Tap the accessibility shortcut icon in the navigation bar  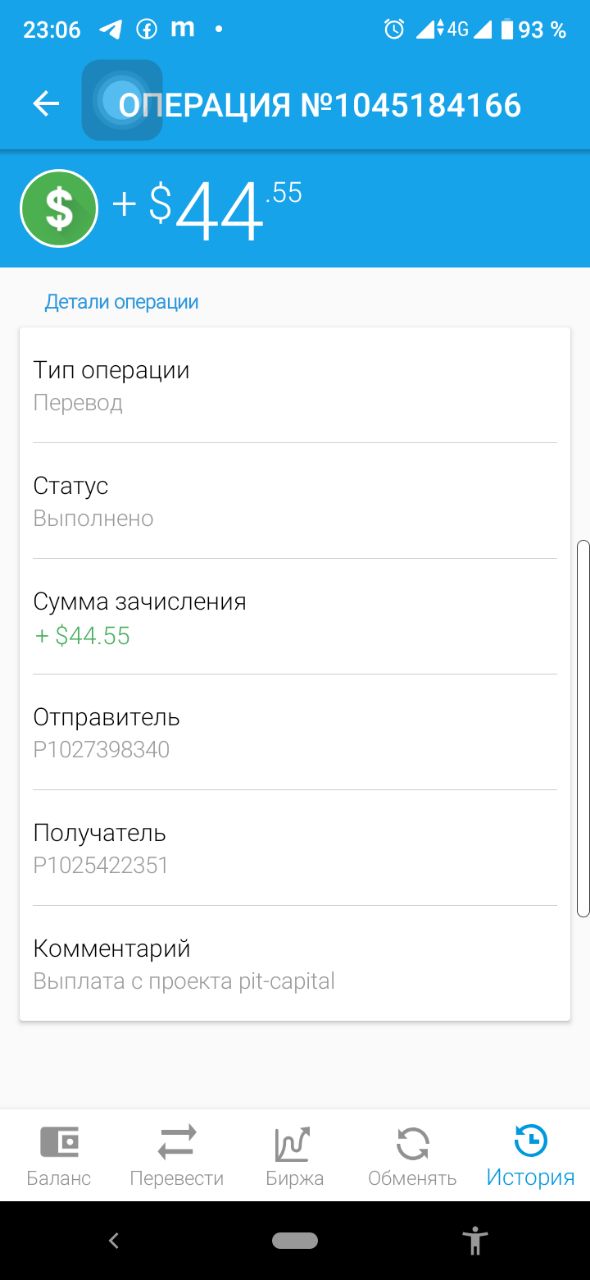475,1241
